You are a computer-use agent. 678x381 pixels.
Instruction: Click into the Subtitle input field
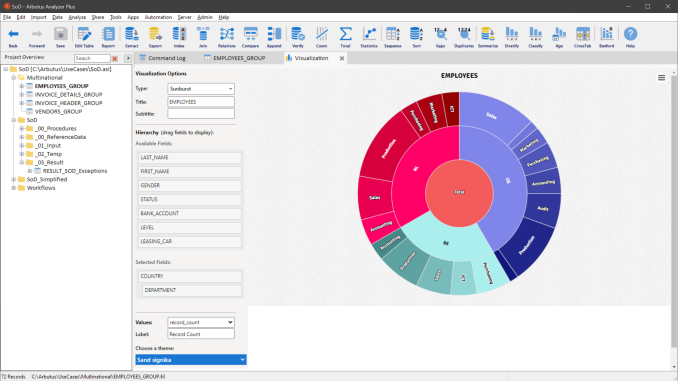click(201, 114)
